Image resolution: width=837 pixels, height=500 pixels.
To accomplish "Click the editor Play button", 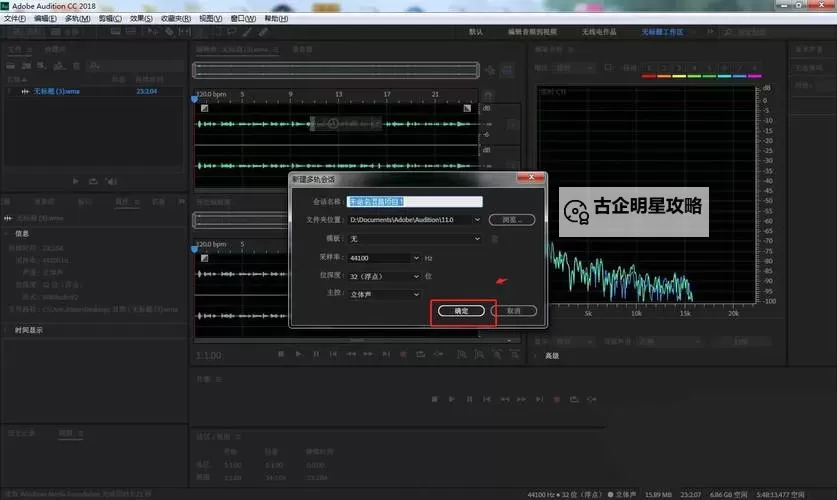I will point(298,354).
